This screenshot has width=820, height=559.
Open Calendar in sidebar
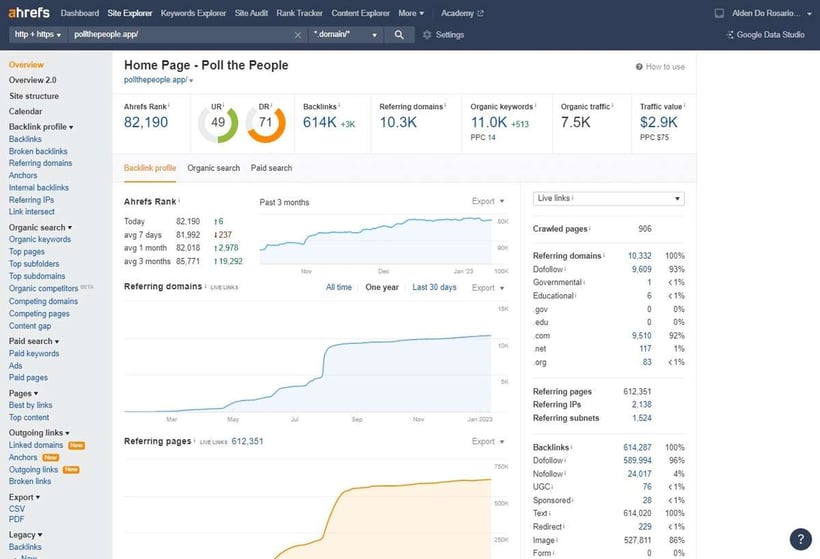[26, 111]
